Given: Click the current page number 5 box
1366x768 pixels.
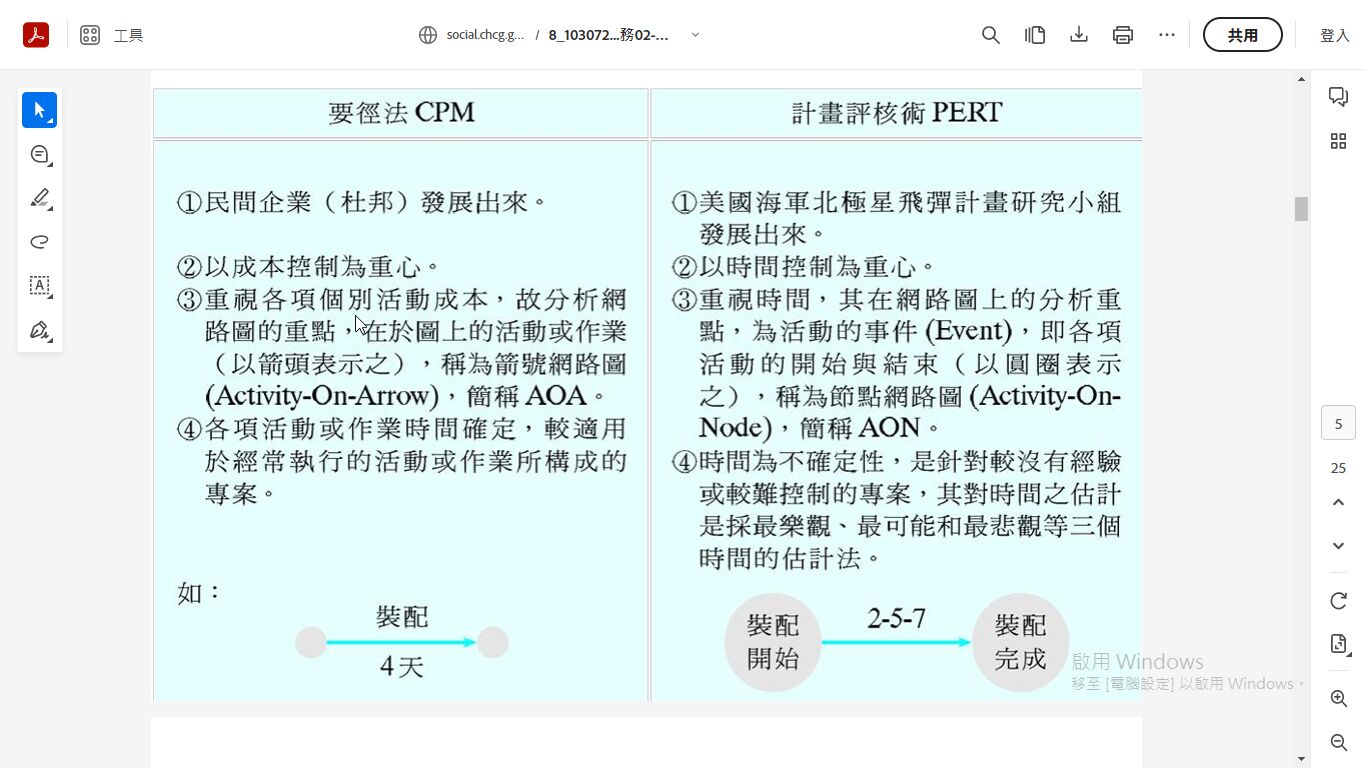Looking at the screenshot, I should click(x=1338, y=424).
